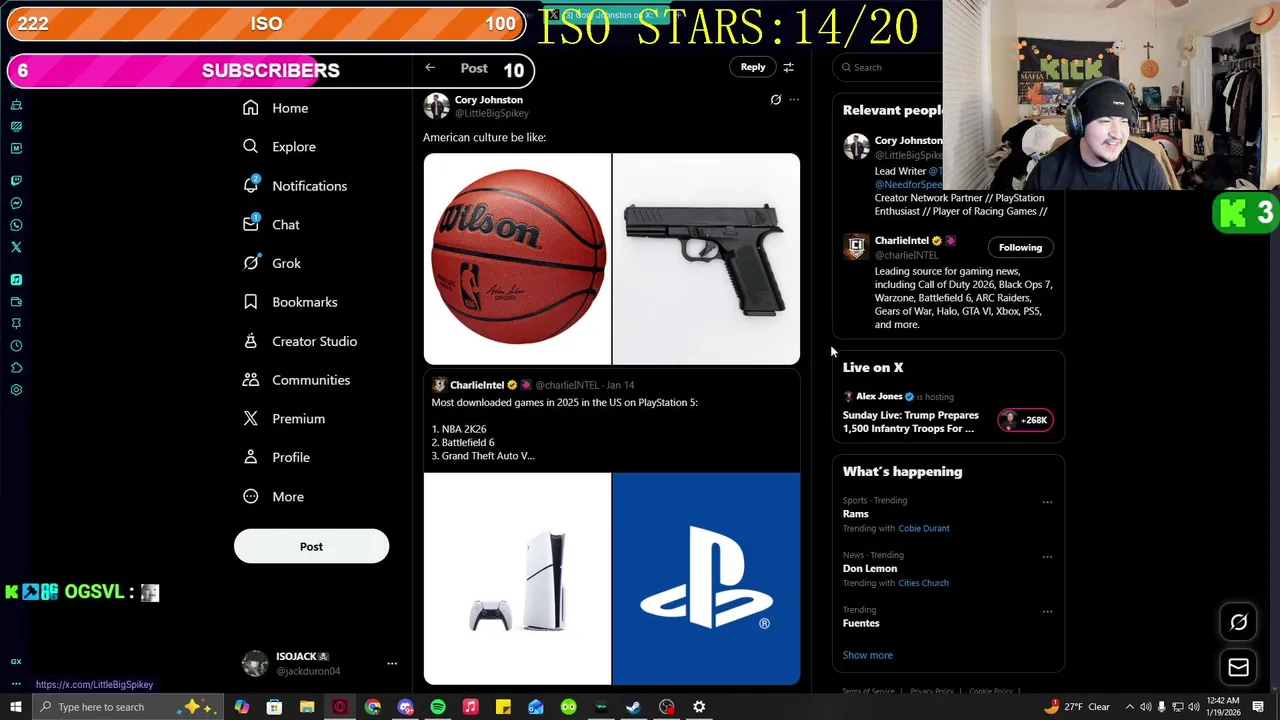The width and height of the screenshot is (1280, 720).
Task: Open Grok from the sidebar
Action: click(x=272, y=263)
